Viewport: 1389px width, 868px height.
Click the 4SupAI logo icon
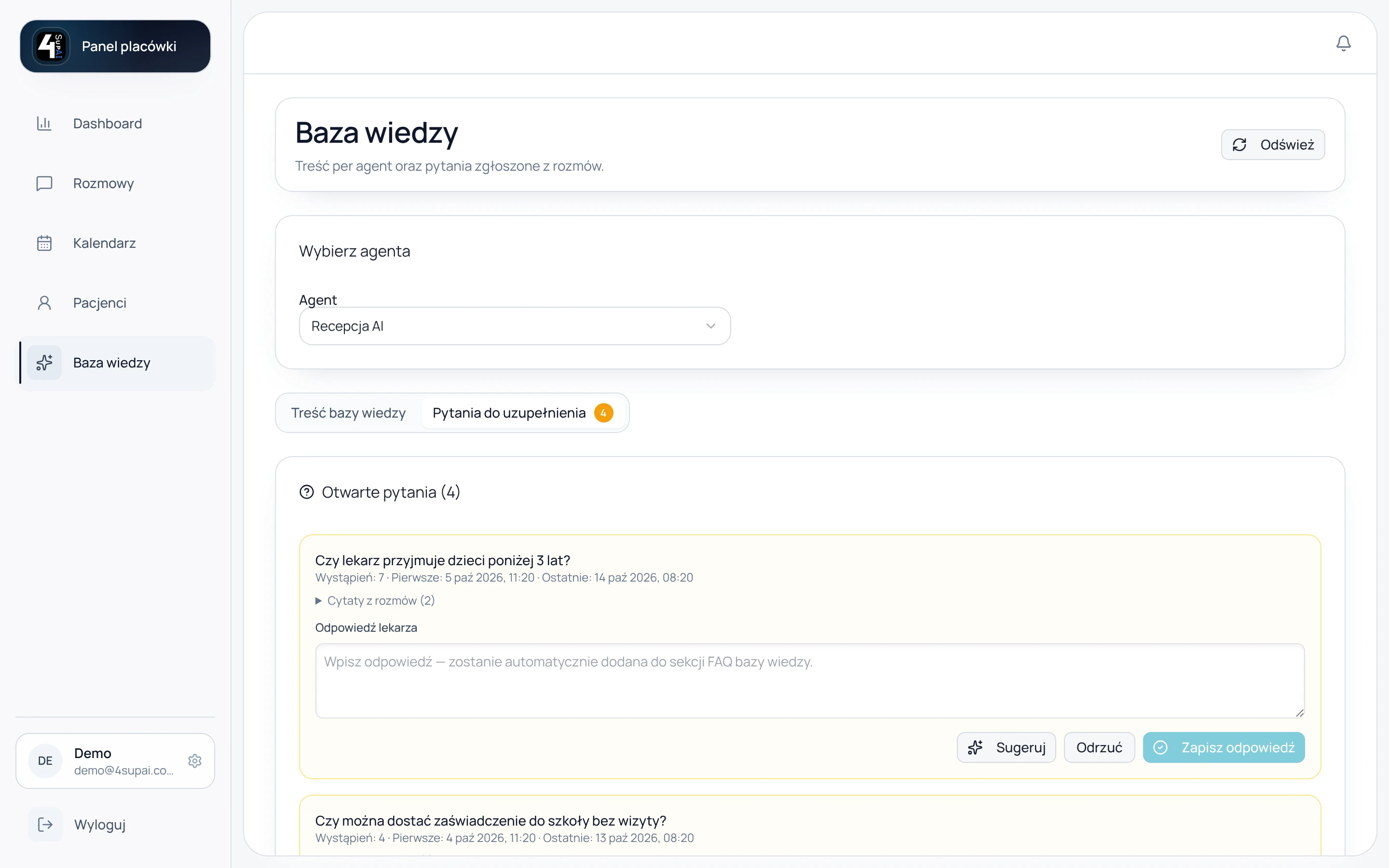point(50,46)
